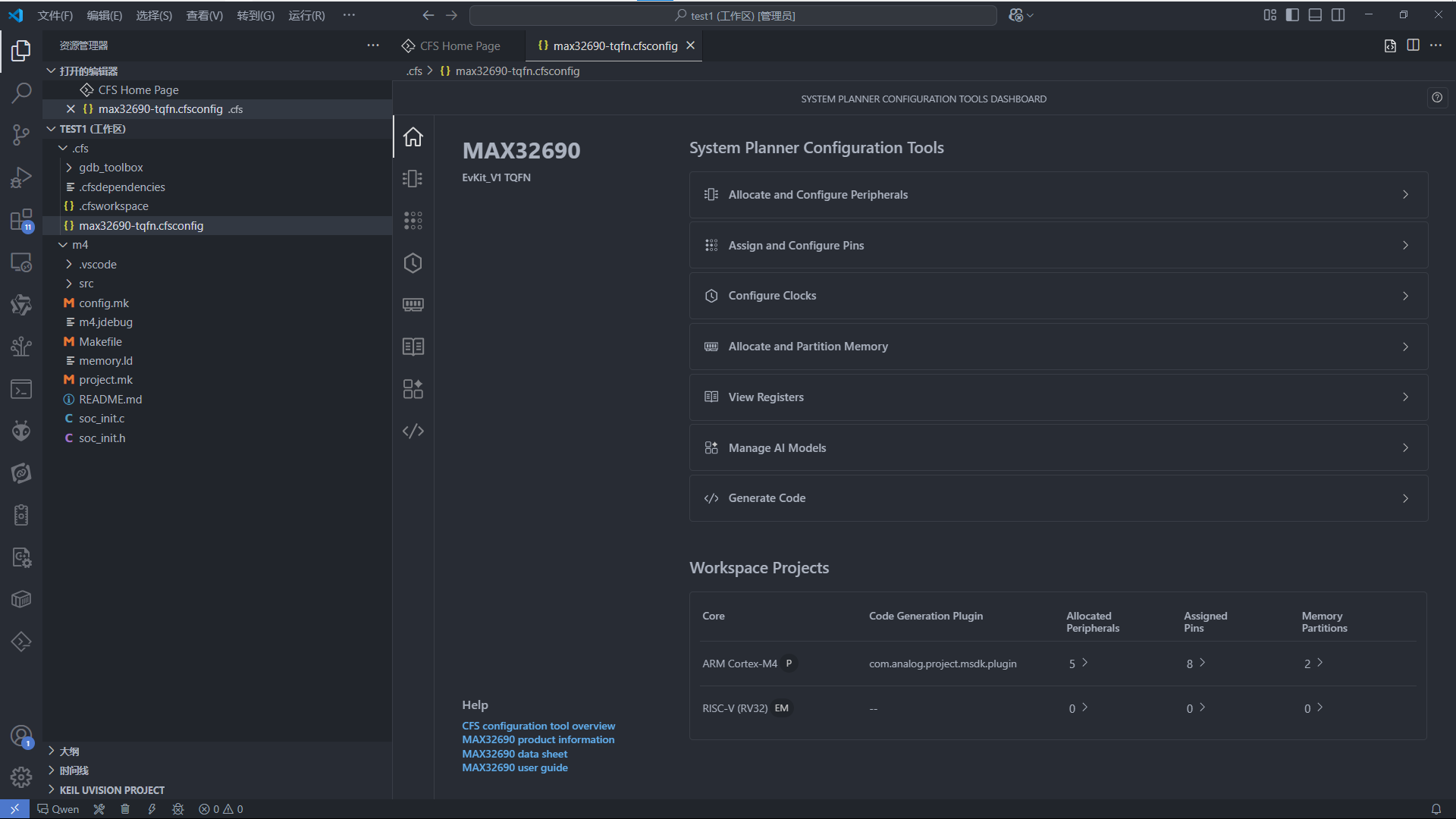
Task: Open the 选择(S) menu
Action: click(x=154, y=15)
